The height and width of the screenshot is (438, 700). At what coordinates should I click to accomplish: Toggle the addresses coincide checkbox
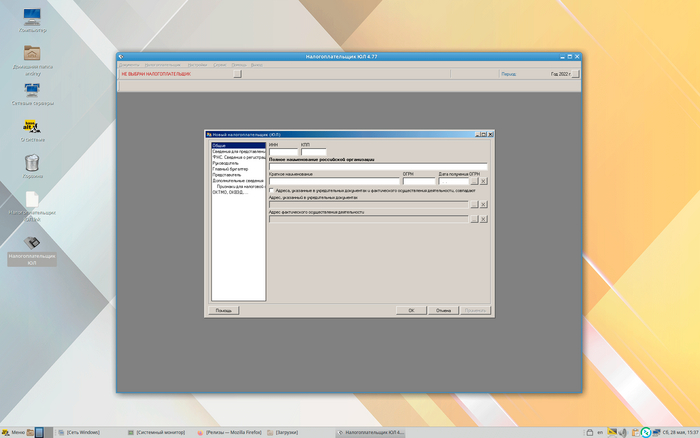pos(272,189)
